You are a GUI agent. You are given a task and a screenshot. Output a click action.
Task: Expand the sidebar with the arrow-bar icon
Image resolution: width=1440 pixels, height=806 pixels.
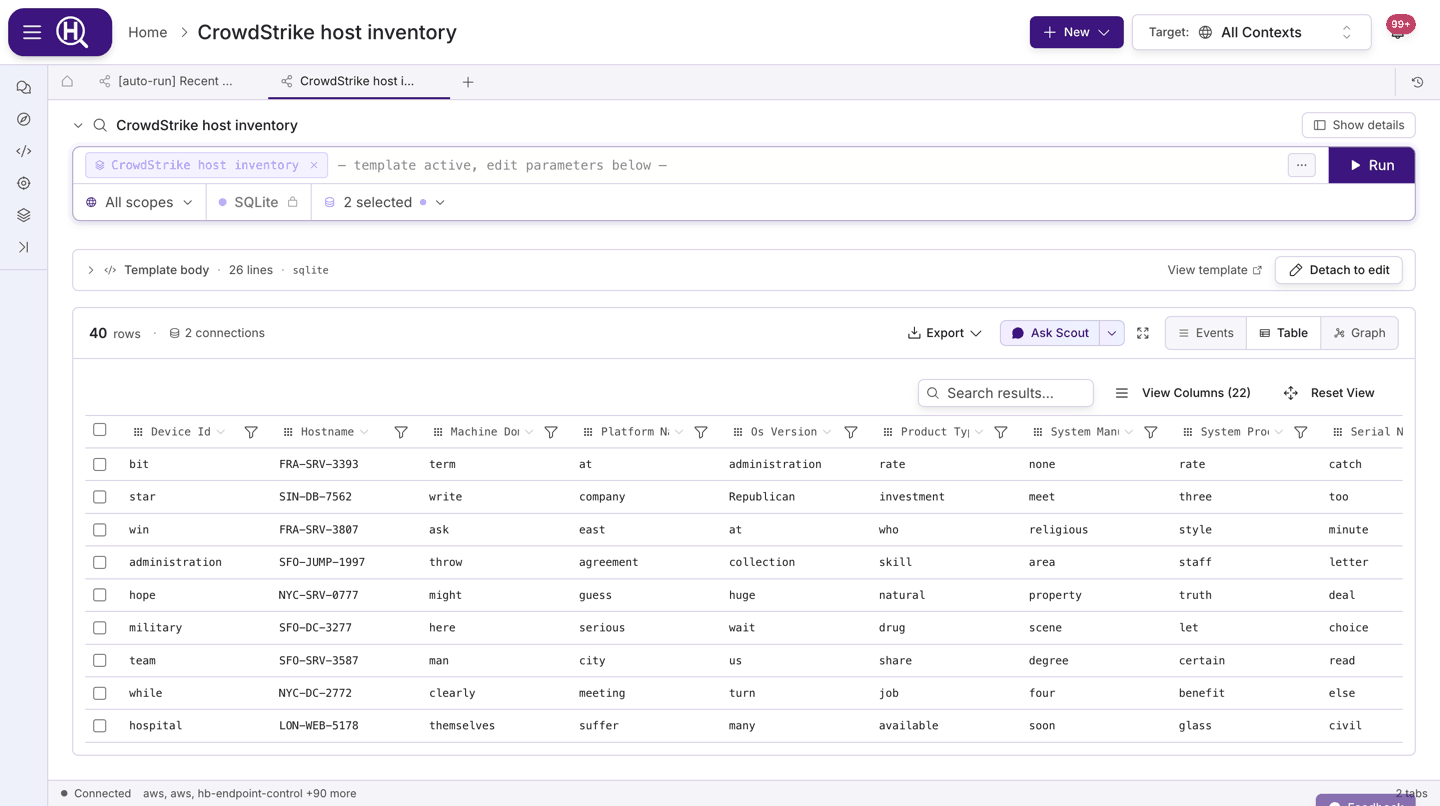coord(24,247)
